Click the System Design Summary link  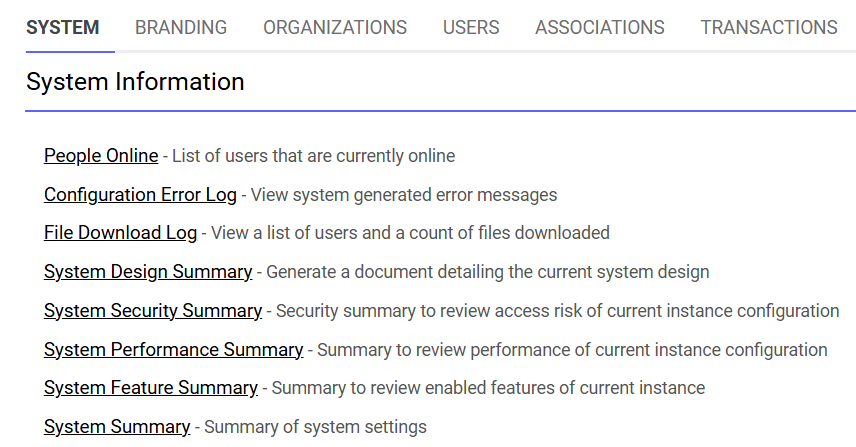[x=148, y=272]
